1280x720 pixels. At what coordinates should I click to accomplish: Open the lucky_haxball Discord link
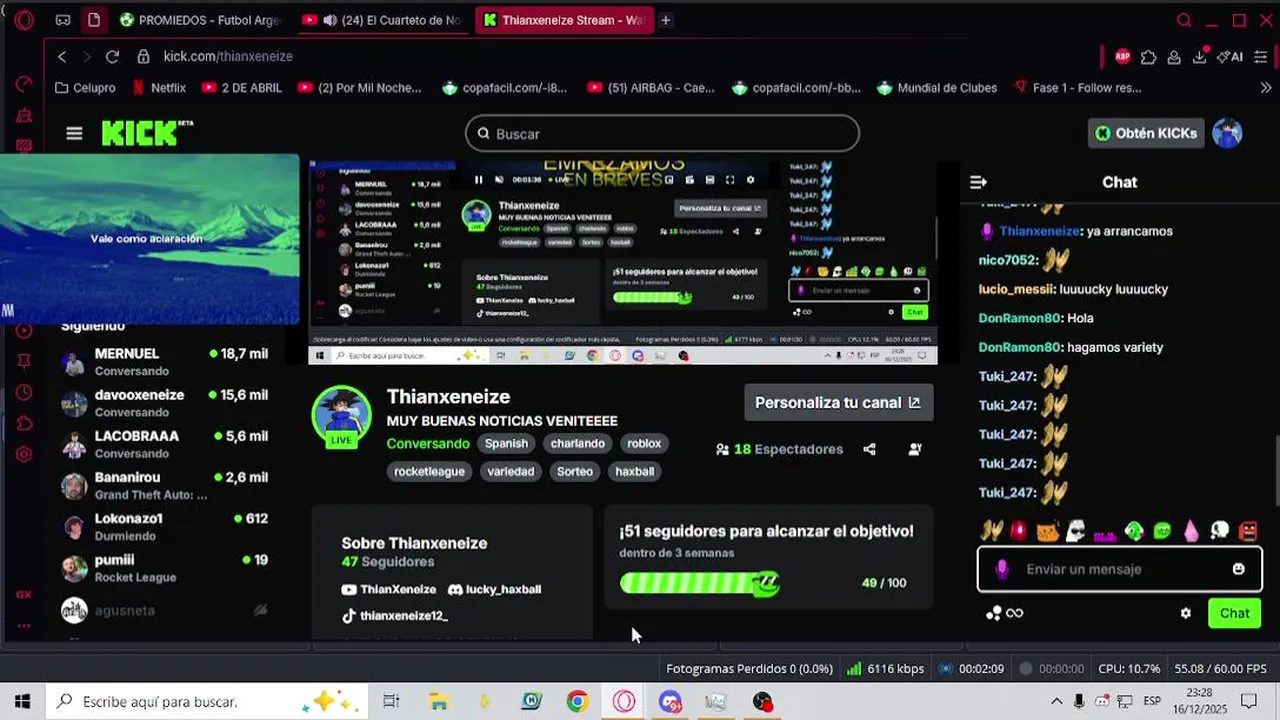coord(495,589)
